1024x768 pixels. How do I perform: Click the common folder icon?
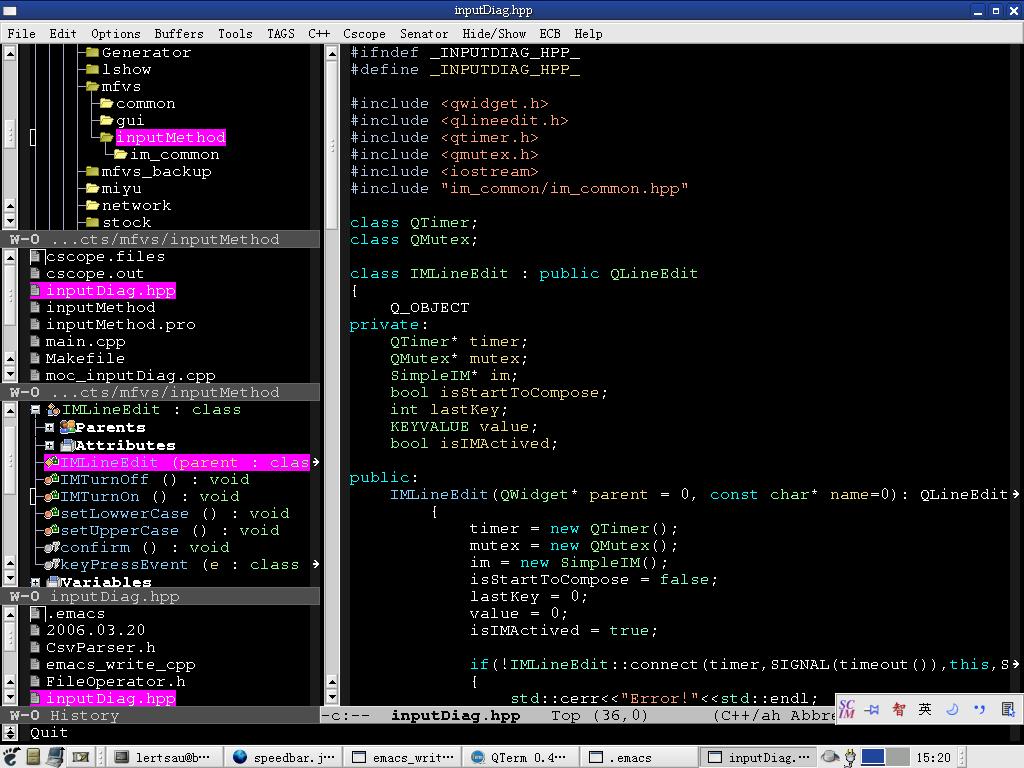(106, 103)
